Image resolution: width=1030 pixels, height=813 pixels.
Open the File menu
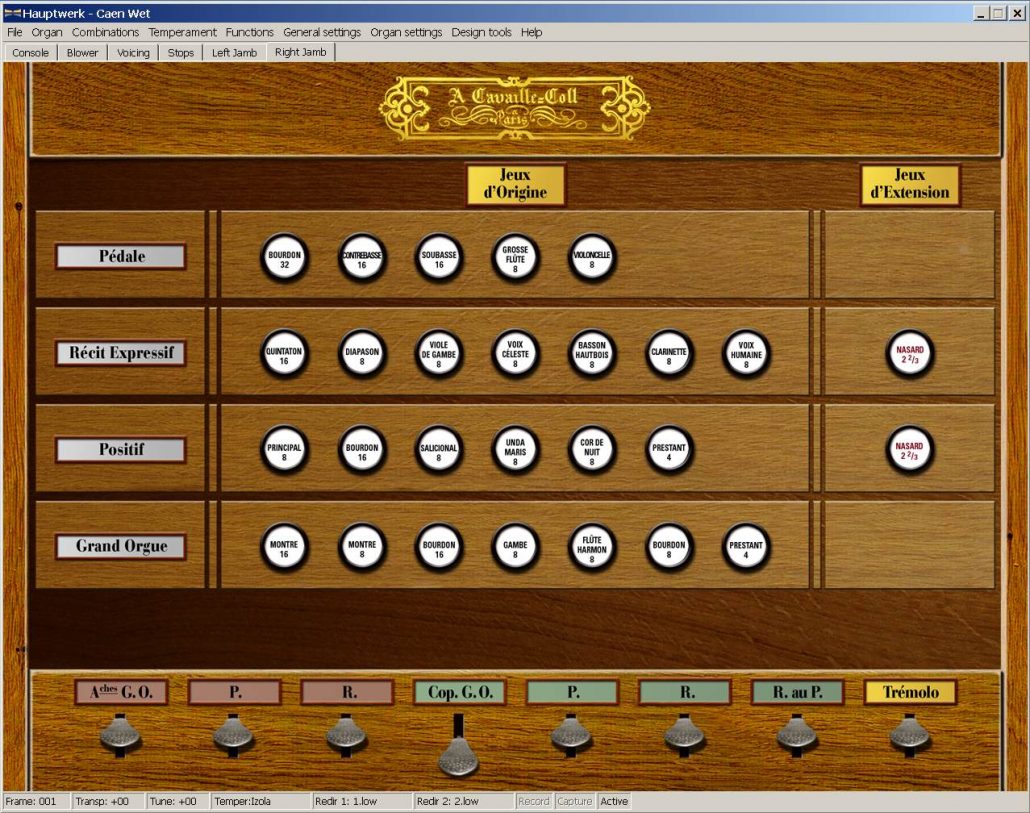(14, 32)
